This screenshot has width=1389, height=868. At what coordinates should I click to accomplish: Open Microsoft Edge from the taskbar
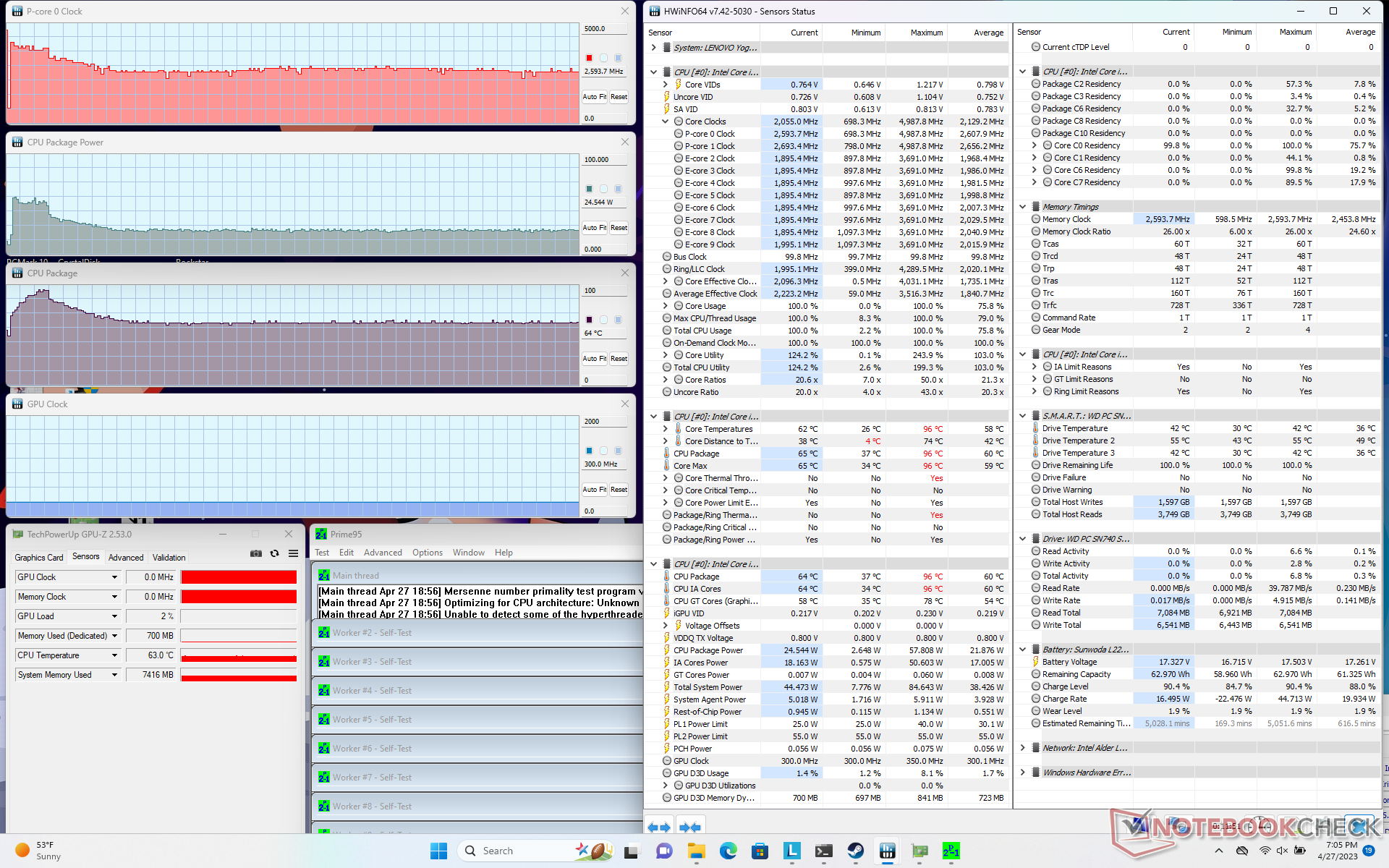[x=728, y=851]
